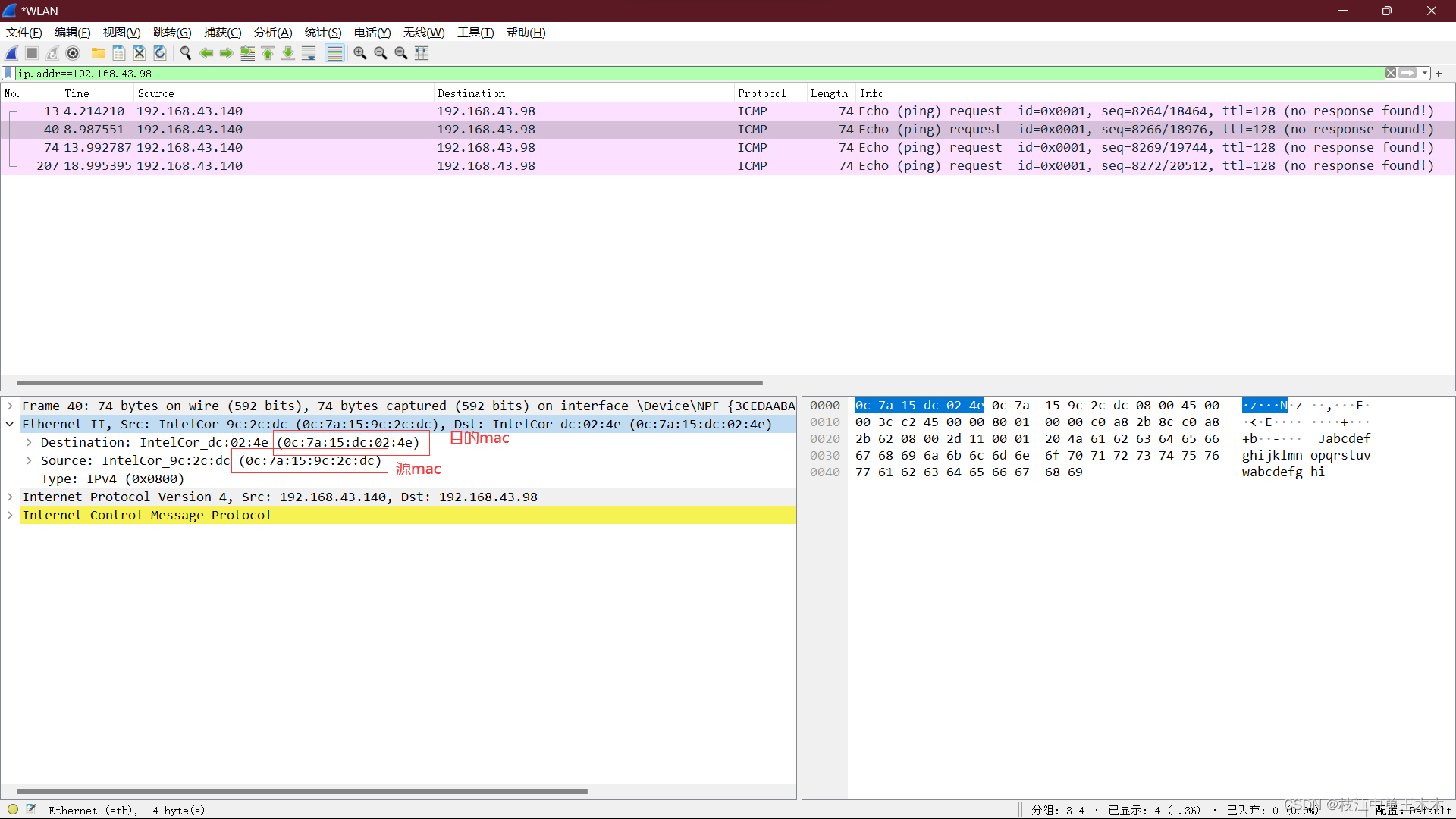This screenshot has width=1456, height=819.
Task: Toggle auto-scroll during live capture
Action: [309, 53]
